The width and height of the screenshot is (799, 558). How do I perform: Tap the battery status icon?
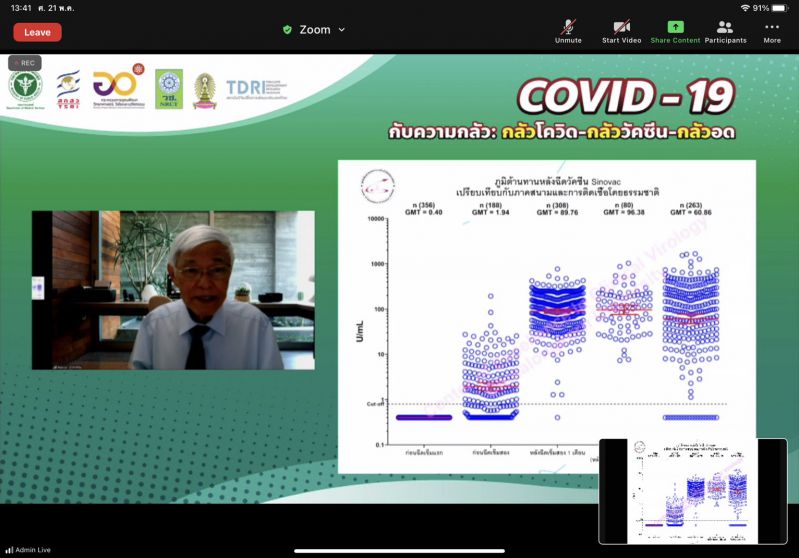tap(780, 8)
